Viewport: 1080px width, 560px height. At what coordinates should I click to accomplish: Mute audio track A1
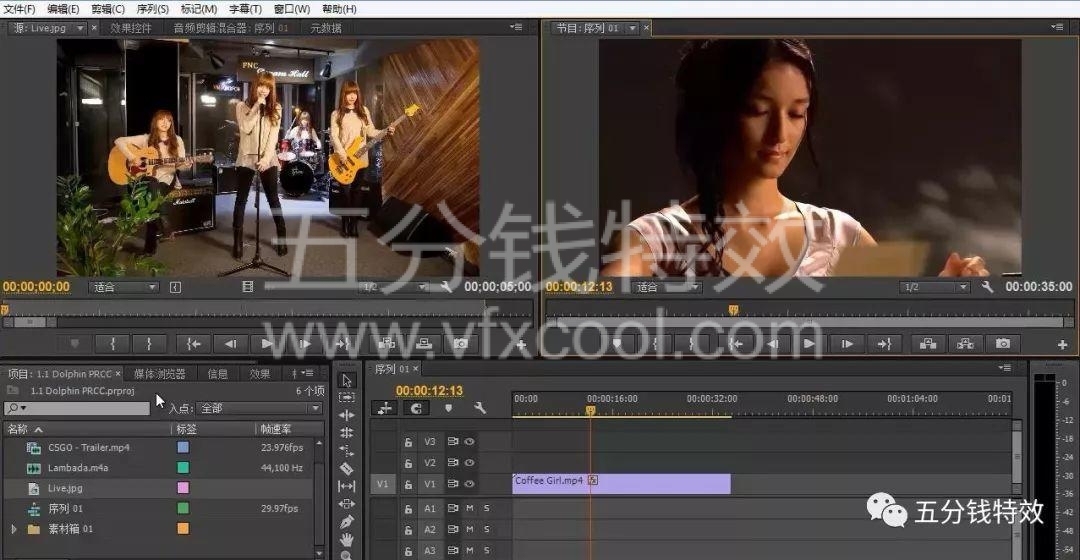pos(470,508)
